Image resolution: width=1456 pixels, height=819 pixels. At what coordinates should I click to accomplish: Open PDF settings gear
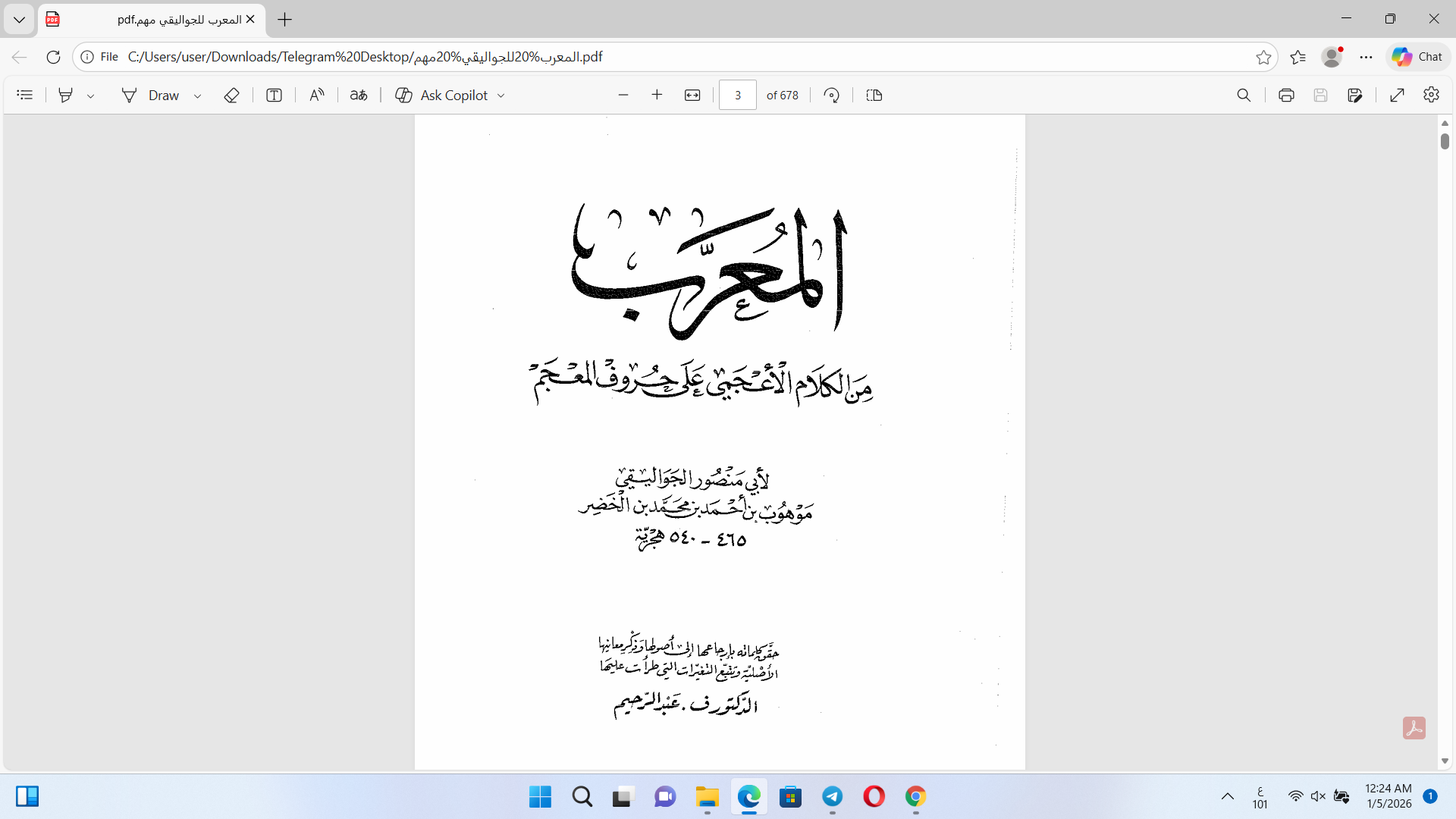1432,95
